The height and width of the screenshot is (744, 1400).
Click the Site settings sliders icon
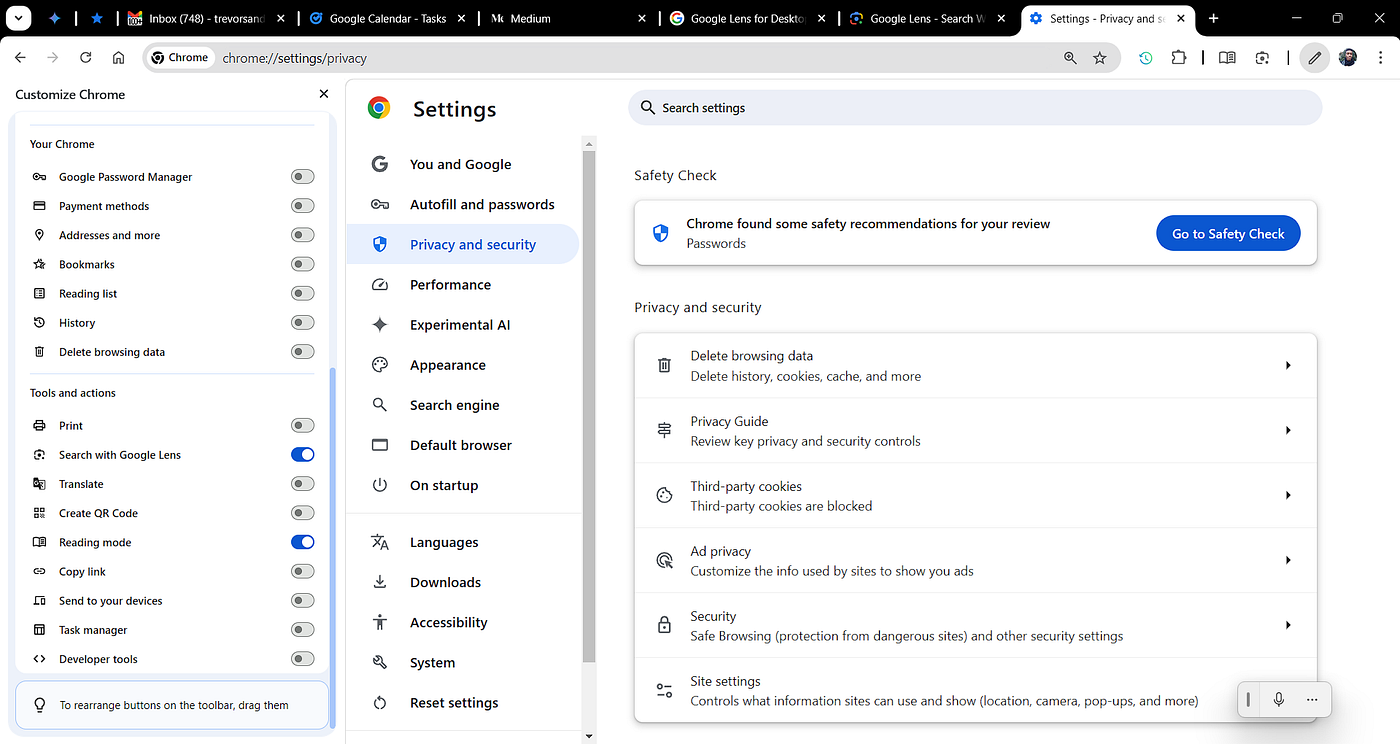pos(664,691)
